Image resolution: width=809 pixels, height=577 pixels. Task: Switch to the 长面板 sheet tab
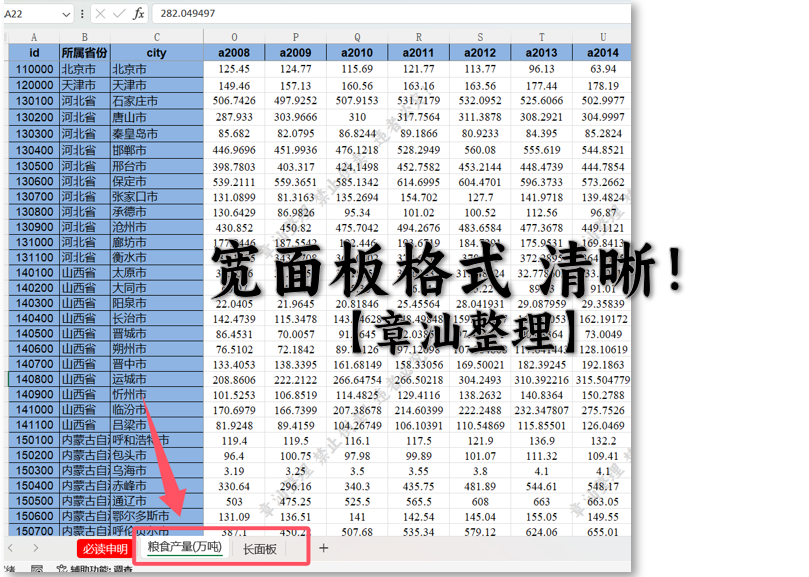coord(260,549)
